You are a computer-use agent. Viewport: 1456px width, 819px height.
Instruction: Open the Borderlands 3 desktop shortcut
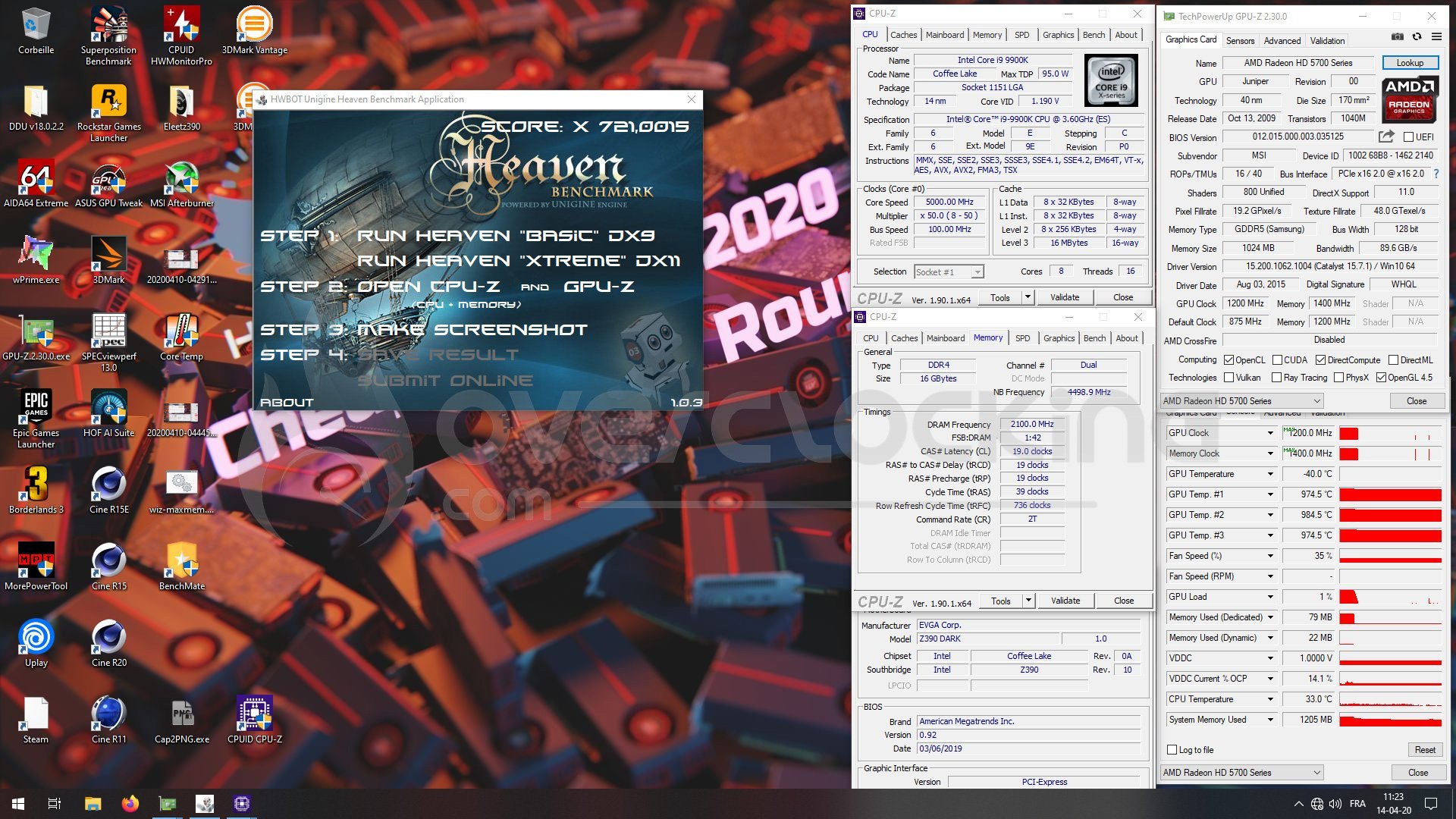coord(36,491)
